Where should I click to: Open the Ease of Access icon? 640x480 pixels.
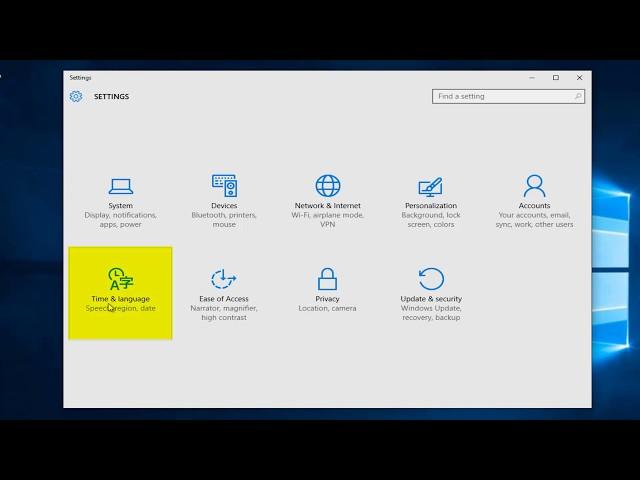(x=224, y=279)
